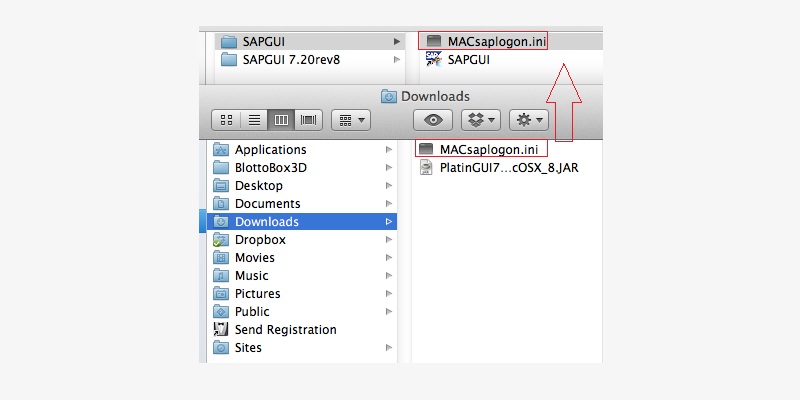This screenshot has height=400, width=800.
Task: Select the Music folder
Action: pyautogui.click(x=302, y=276)
